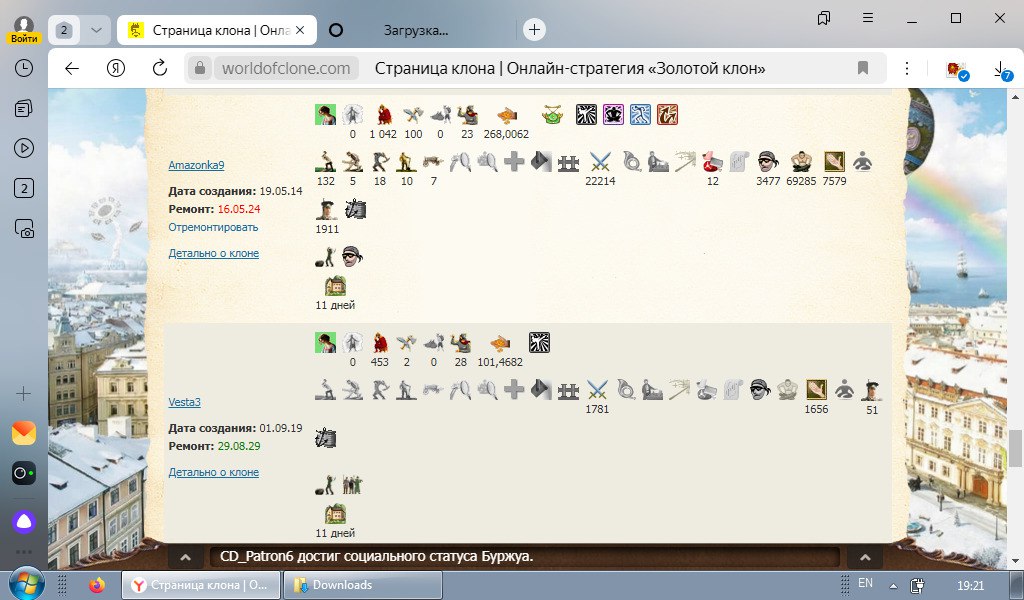Open the browser three-dot menu
Image resolution: width=1024 pixels, height=600 pixels.
(906, 68)
